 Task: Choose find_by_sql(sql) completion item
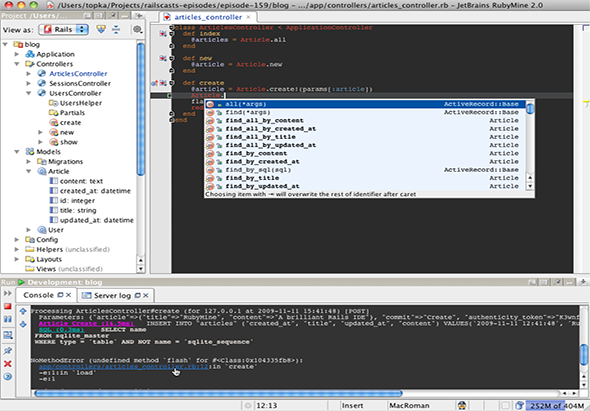click(x=365, y=170)
